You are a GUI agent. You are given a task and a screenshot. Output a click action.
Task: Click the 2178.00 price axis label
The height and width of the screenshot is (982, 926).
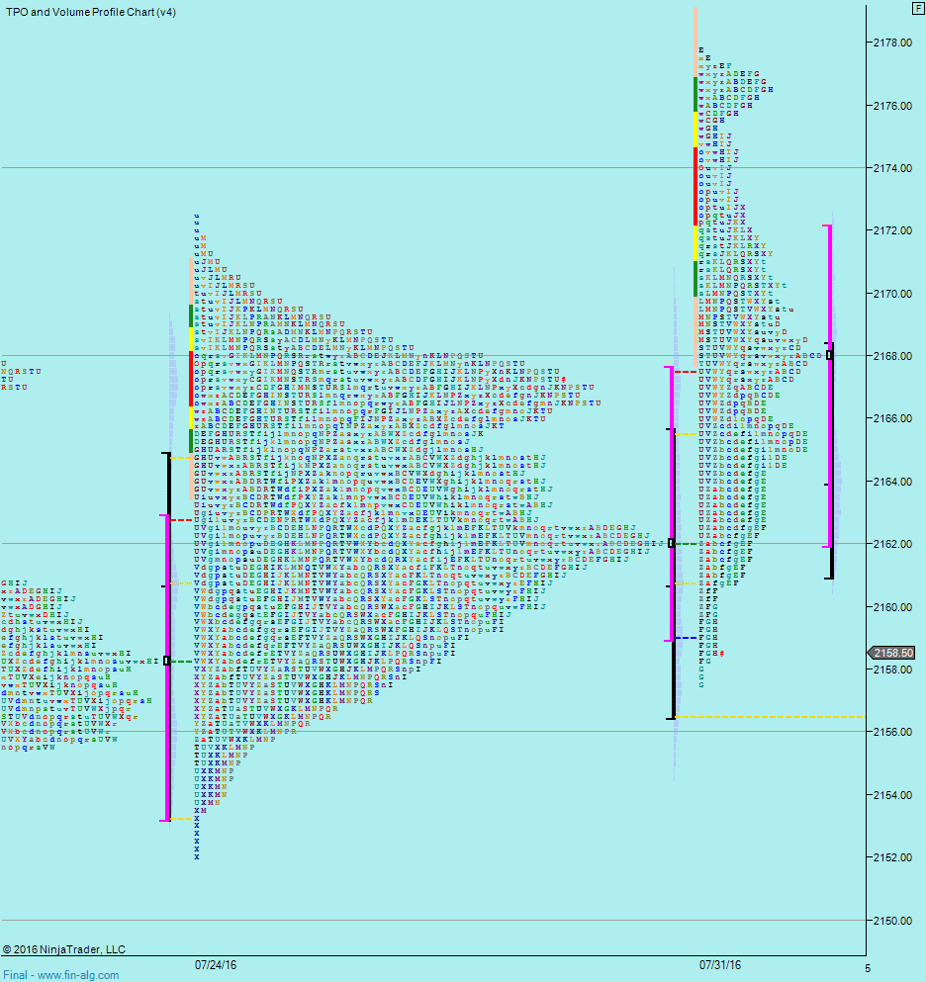pyautogui.click(x=892, y=43)
